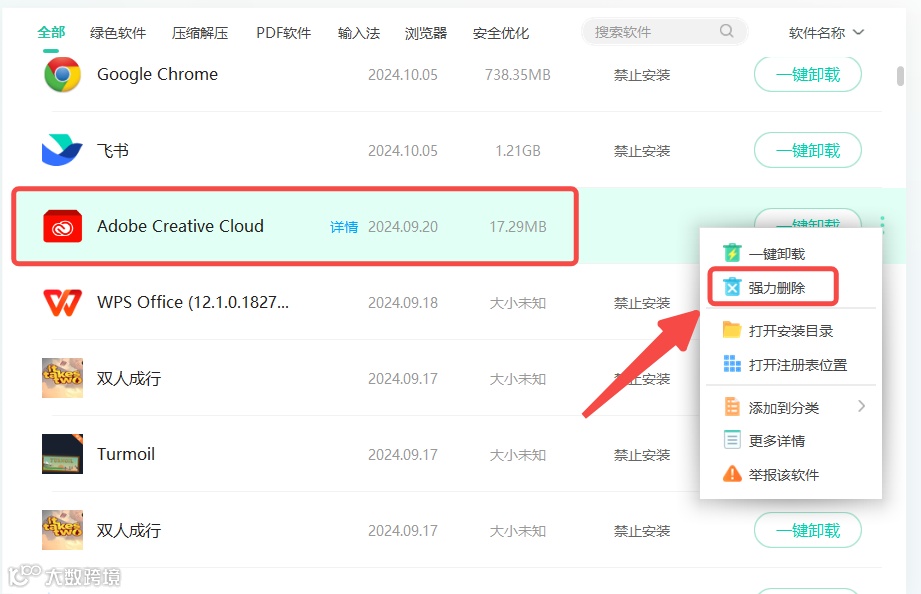Switch to the 压缩解压 tab
The image size is (921, 594).
(200, 33)
